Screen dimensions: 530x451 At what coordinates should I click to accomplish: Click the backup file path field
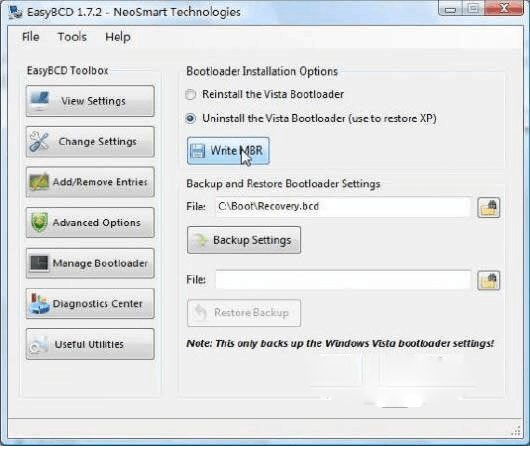pos(343,207)
